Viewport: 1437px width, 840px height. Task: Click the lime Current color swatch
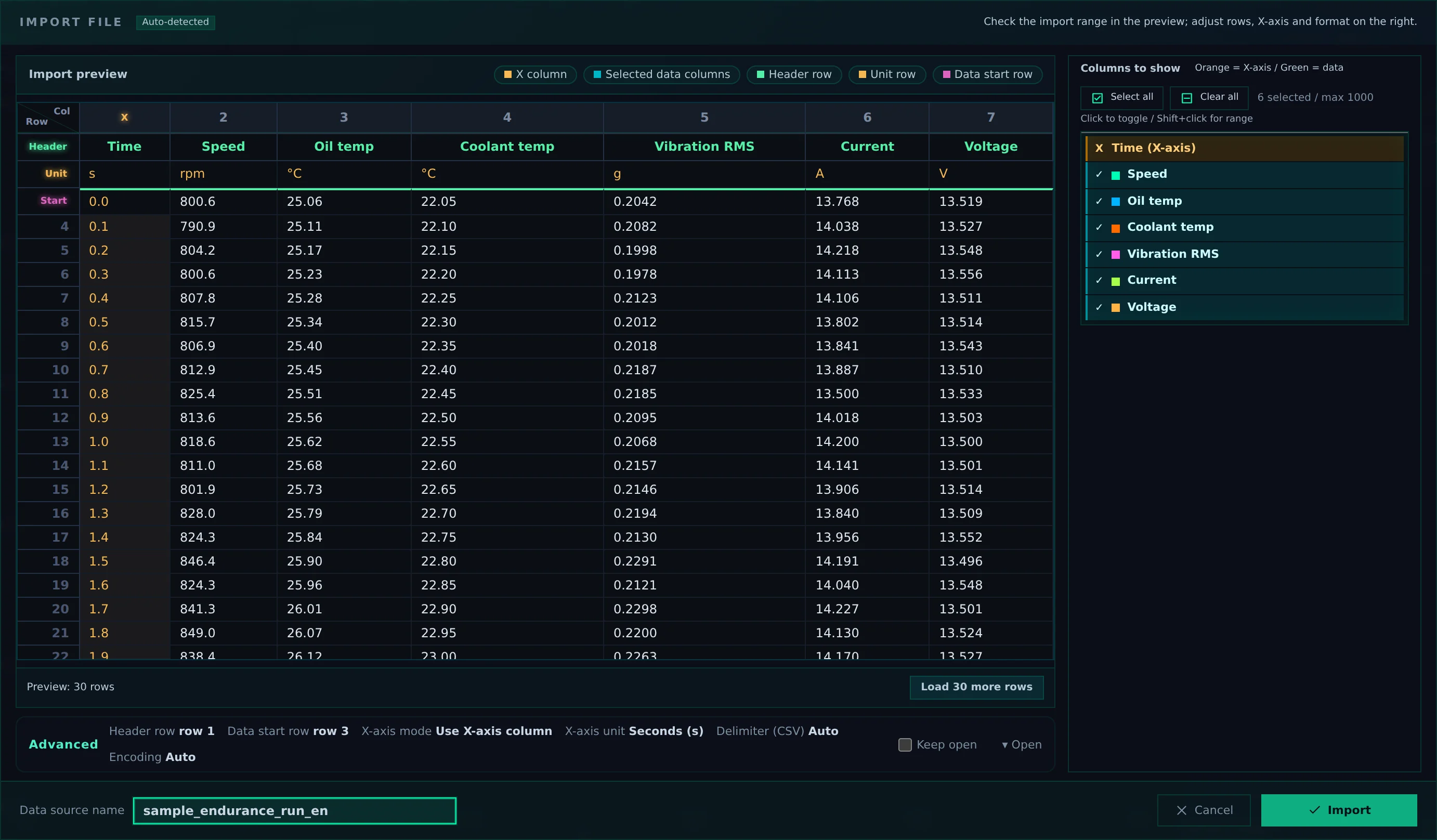point(1115,281)
